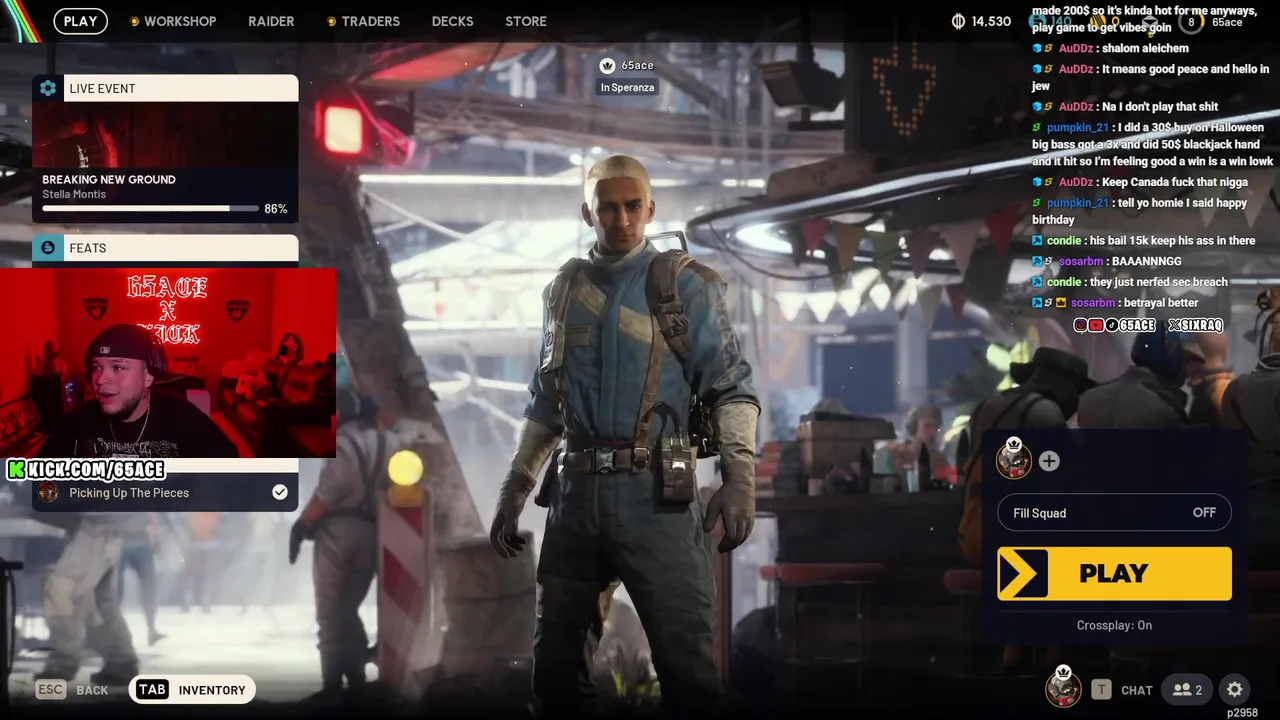Click the 14,530 currency amount
The width and height of the screenshot is (1280, 720).
991,21
